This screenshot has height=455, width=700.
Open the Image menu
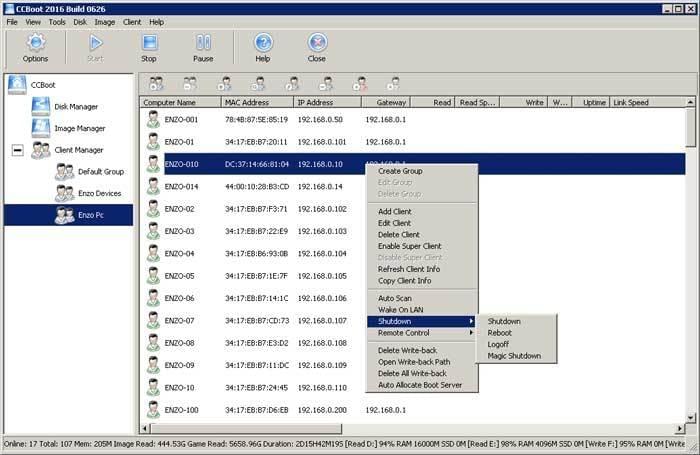coord(104,21)
